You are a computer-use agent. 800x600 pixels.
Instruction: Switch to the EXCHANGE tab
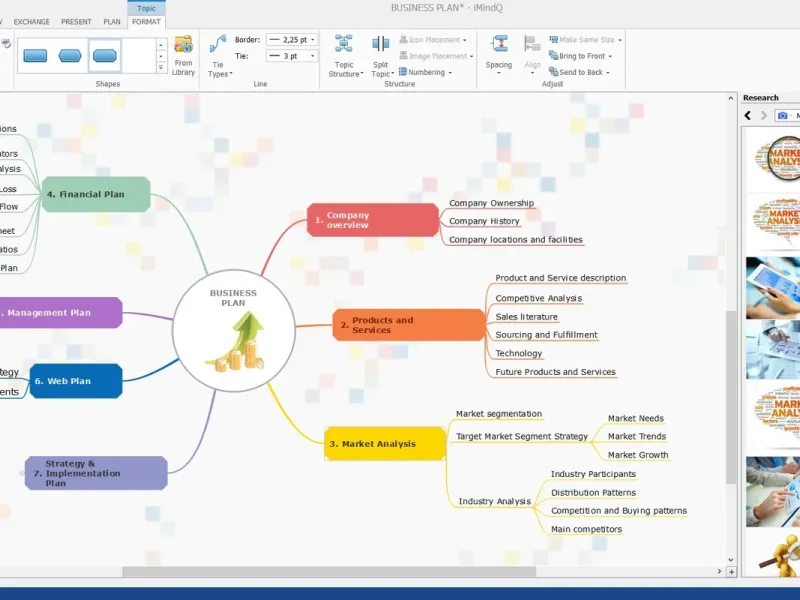[32, 22]
